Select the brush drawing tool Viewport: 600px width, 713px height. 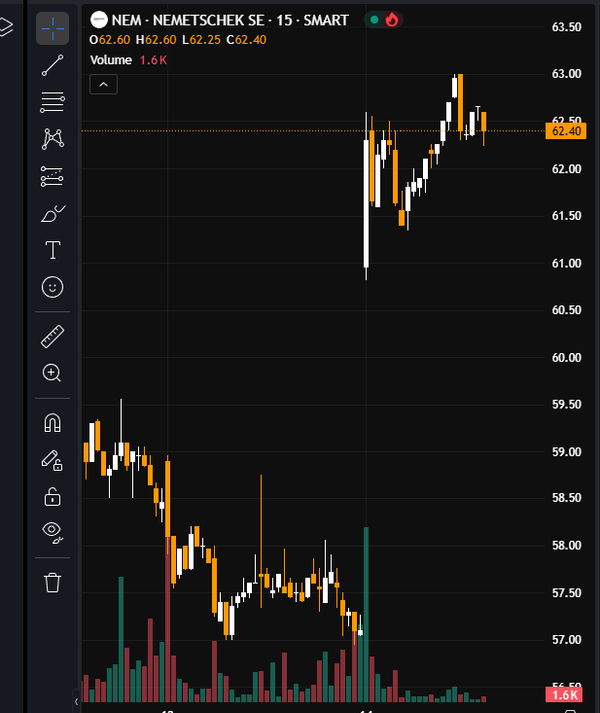point(52,213)
